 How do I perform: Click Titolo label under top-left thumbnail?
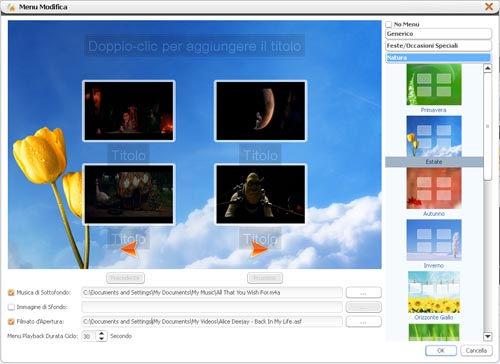tap(128, 155)
